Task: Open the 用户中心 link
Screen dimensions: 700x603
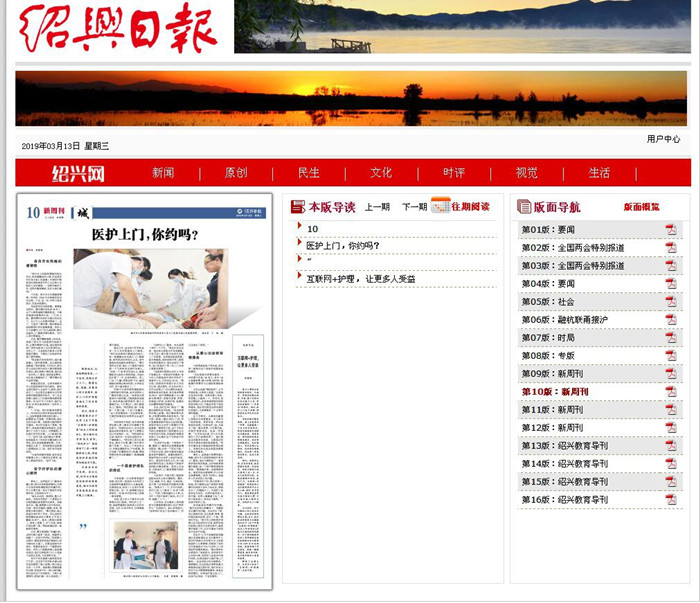Action: (x=663, y=139)
